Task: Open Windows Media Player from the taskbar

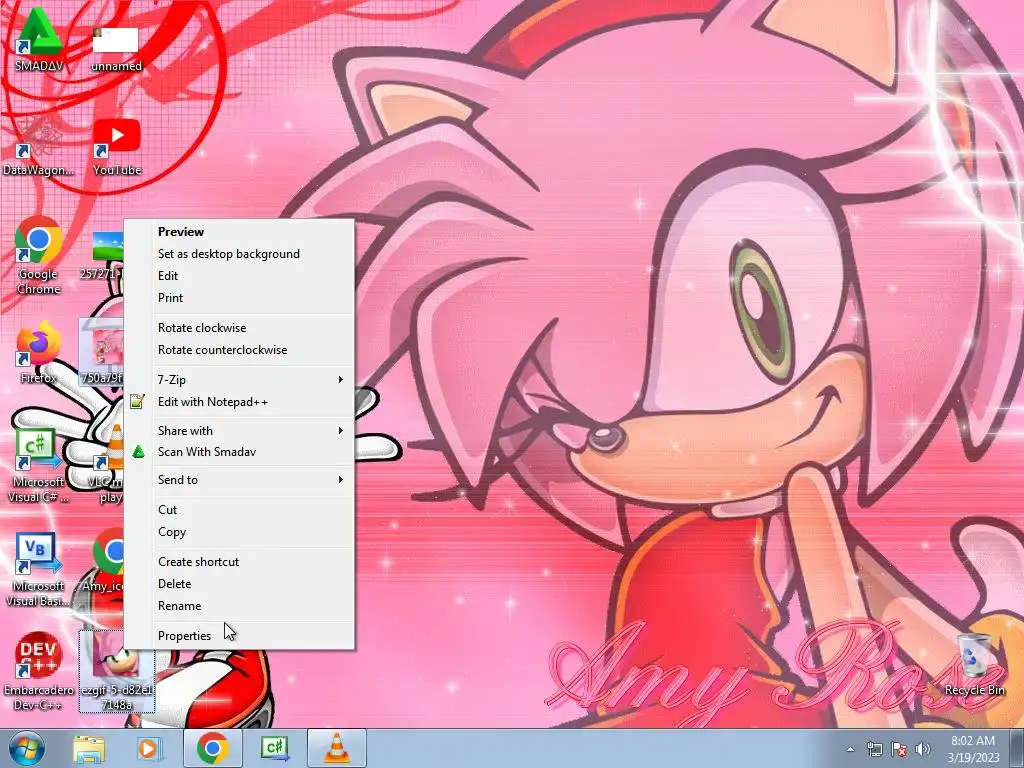Action: tap(149, 748)
